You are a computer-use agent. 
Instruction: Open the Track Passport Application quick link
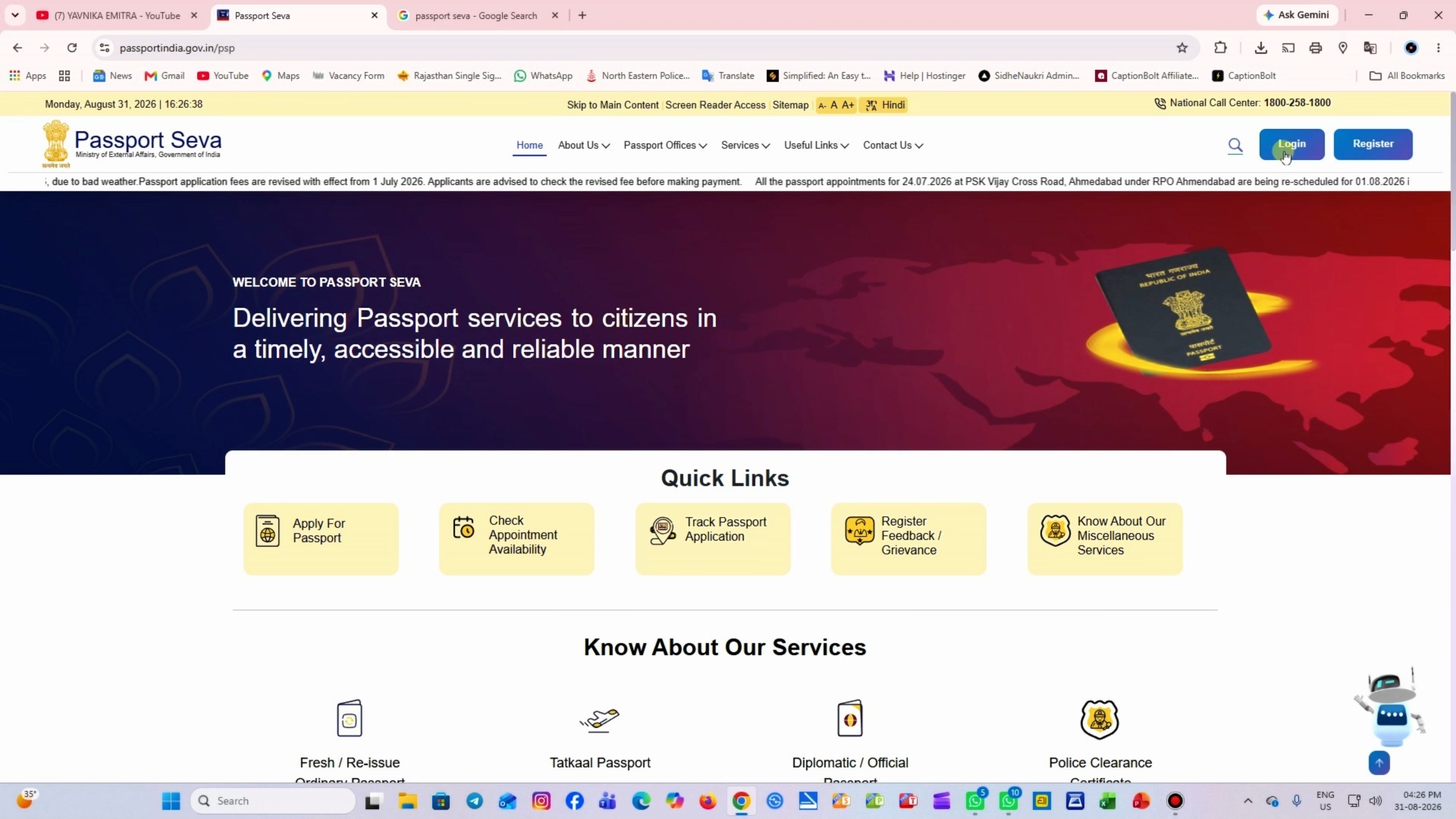tap(713, 539)
